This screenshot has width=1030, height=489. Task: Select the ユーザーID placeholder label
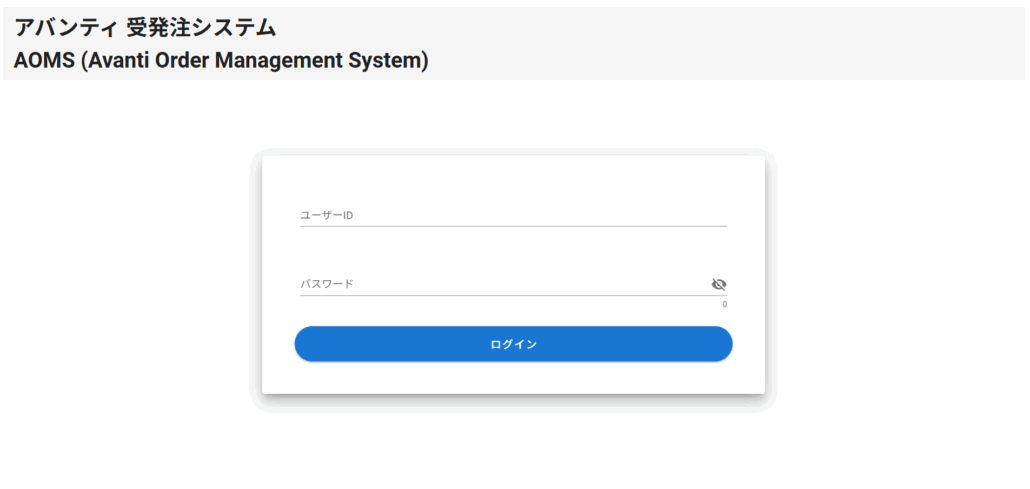coord(326,215)
